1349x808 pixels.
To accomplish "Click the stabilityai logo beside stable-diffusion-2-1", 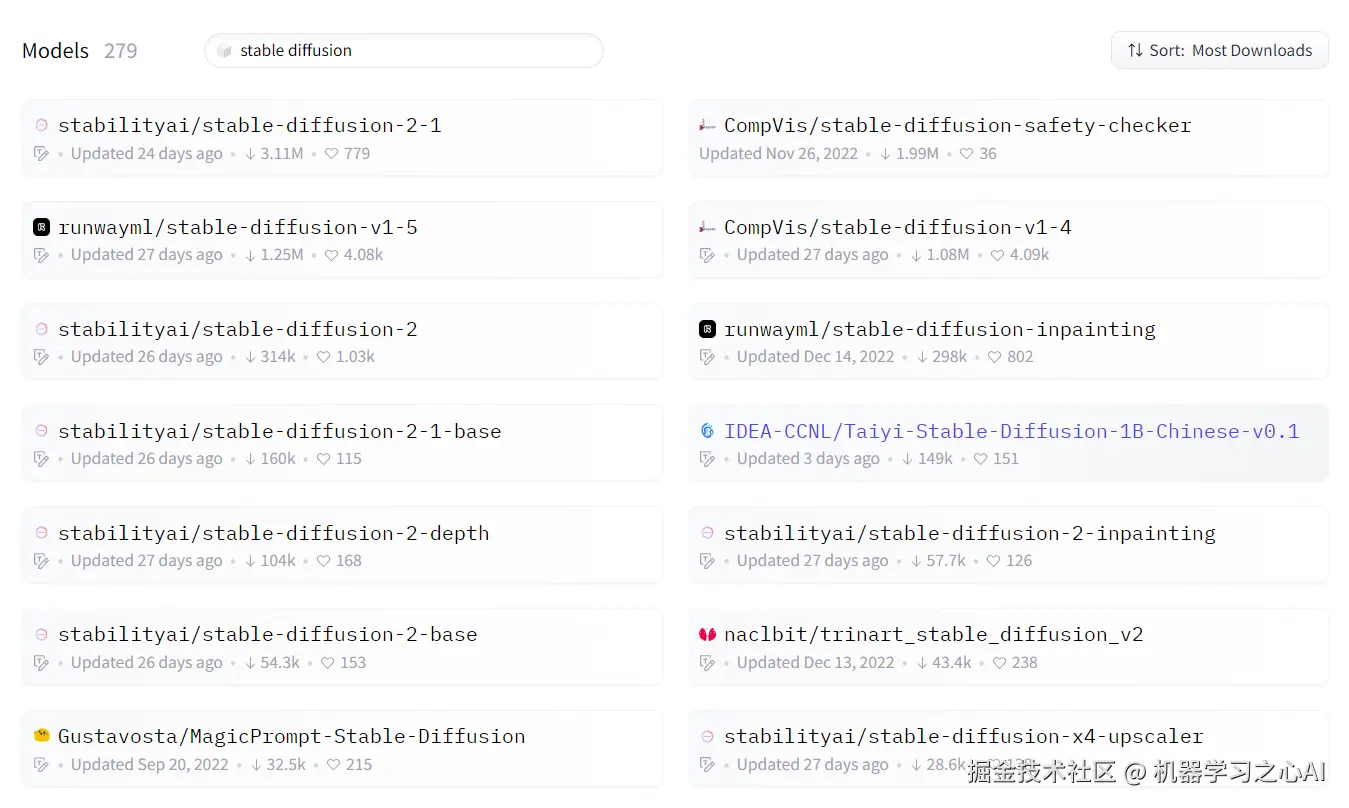I will tap(41, 124).
